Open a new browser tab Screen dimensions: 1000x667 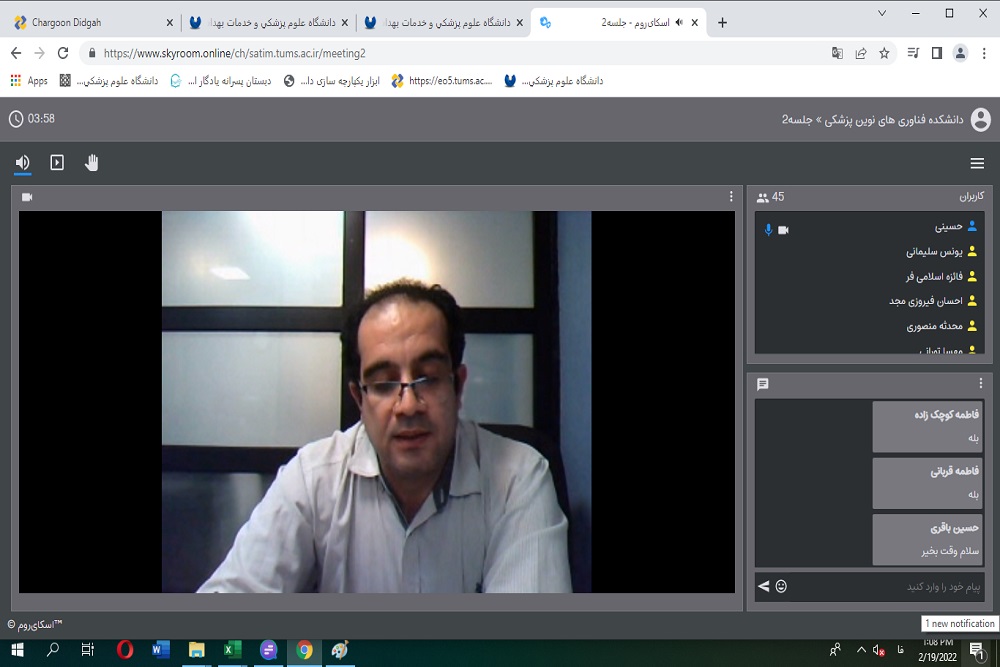tap(723, 22)
